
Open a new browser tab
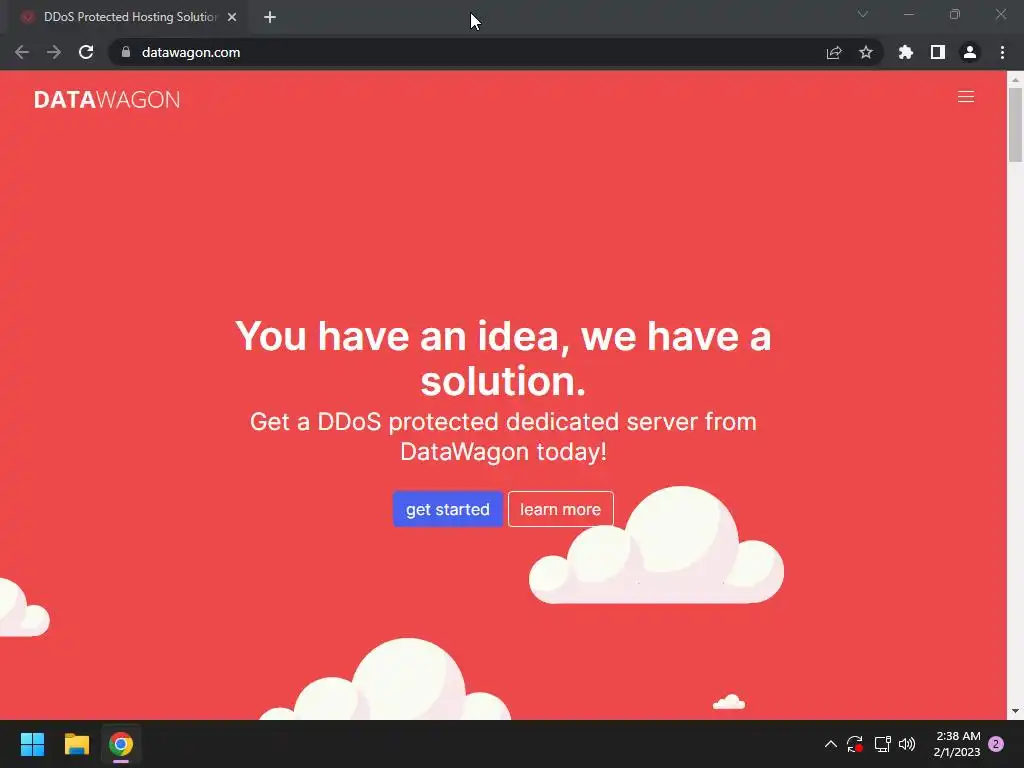click(270, 17)
